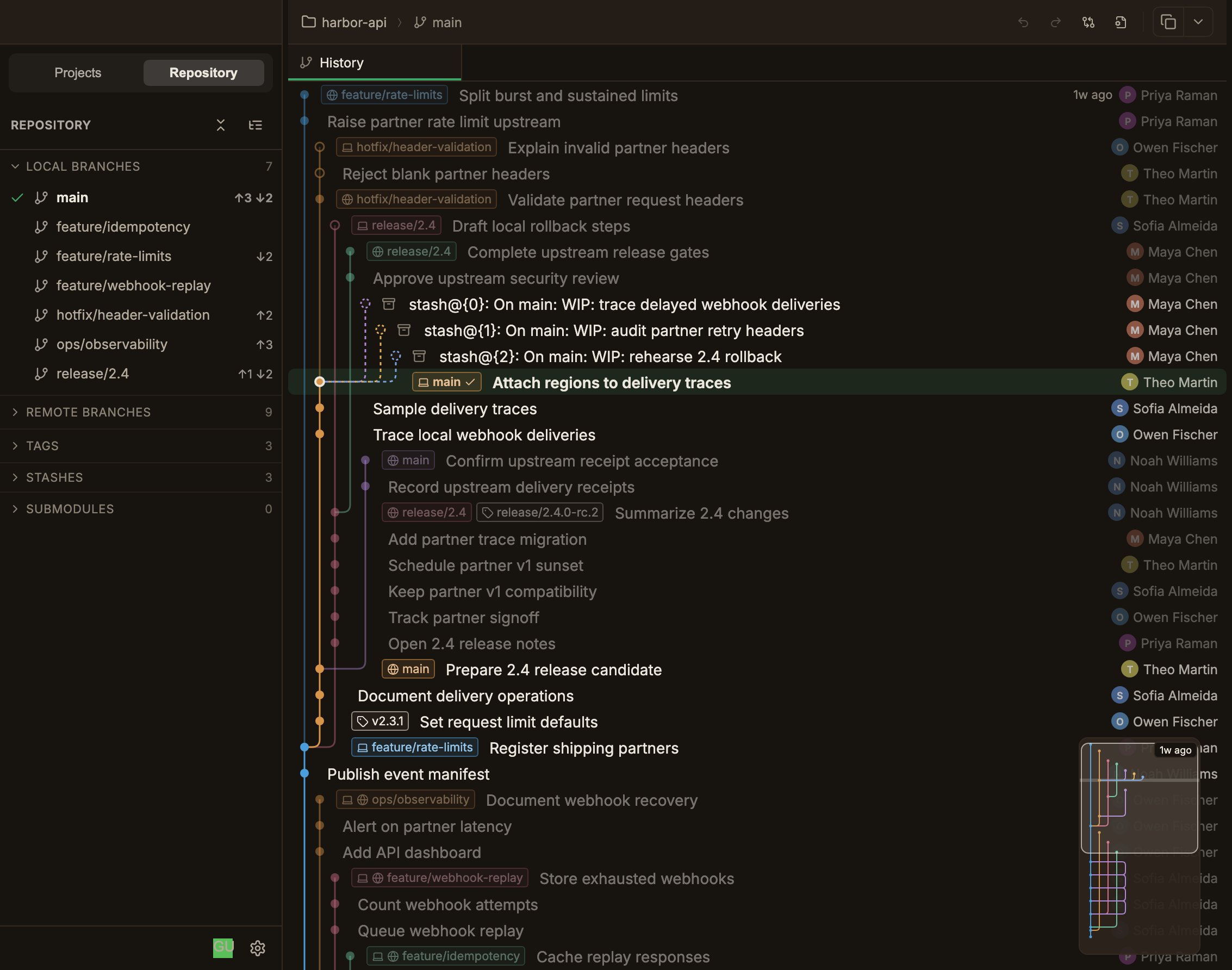Click stash icon for stash@{2} row

(x=419, y=357)
